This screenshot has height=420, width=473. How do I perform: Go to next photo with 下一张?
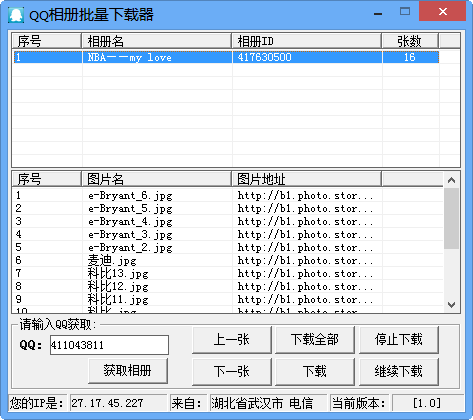pyautogui.click(x=232, y=371)
